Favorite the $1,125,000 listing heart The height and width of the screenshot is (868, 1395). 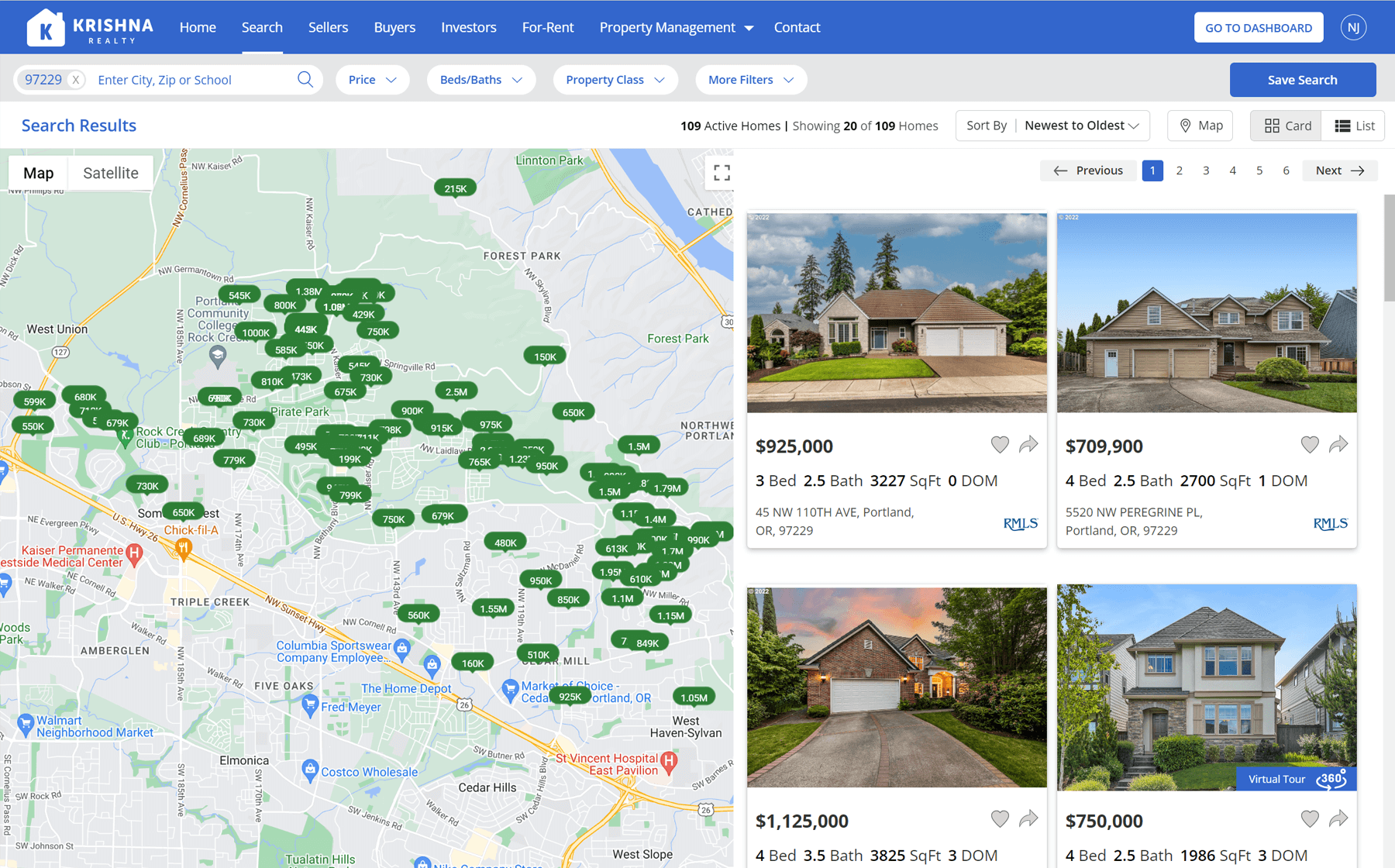pyautogui.click(x=1000, y=819)
